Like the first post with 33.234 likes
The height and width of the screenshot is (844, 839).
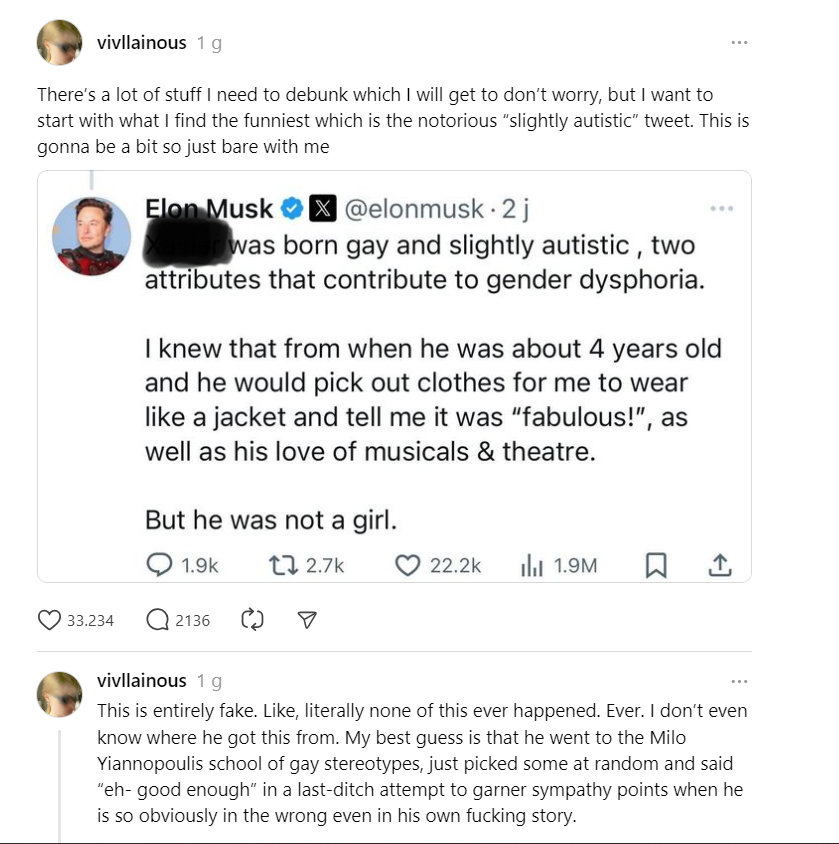click(49, 620)
